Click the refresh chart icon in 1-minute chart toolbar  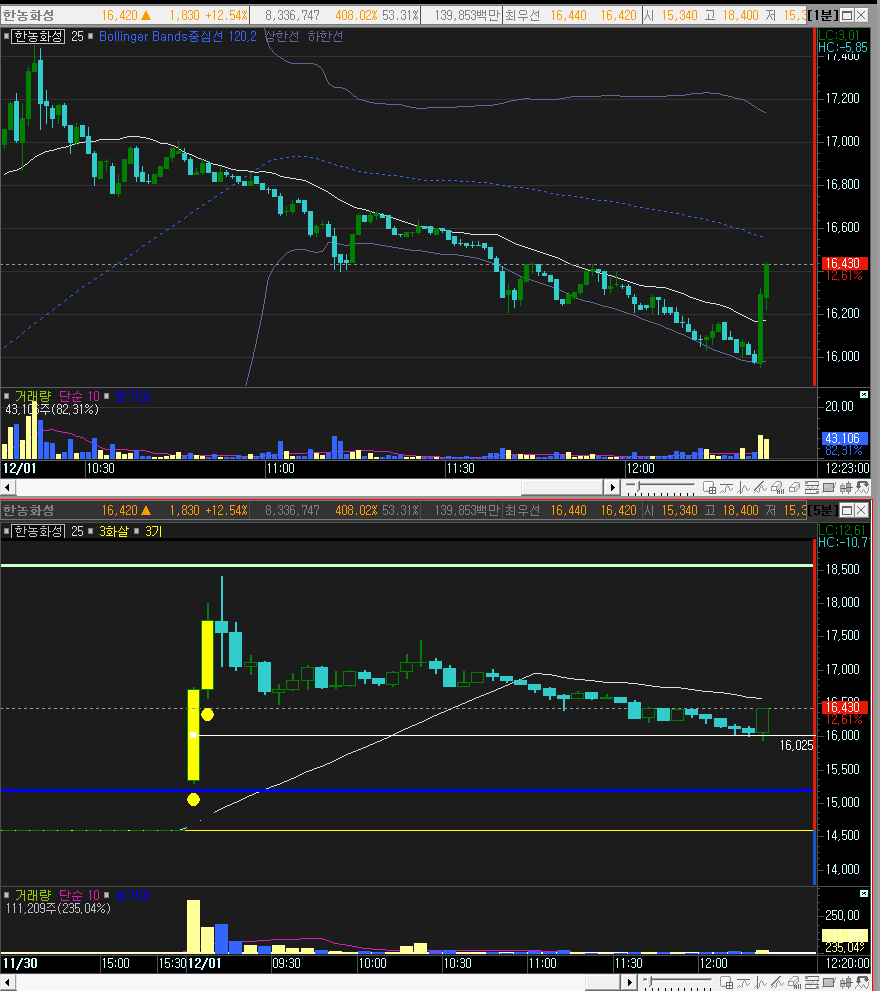[863, 487]
